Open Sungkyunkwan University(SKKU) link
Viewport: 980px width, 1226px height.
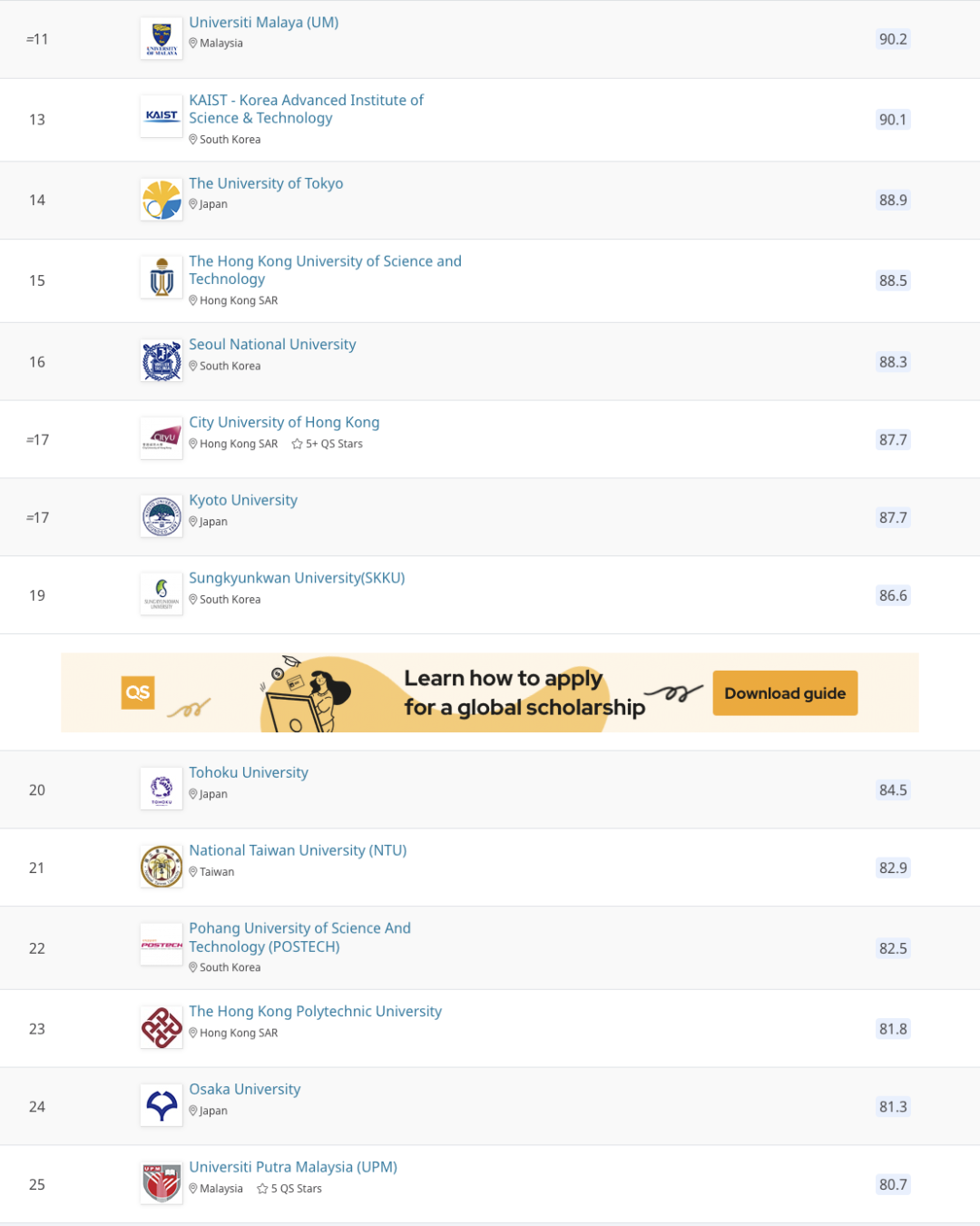[x=297, y=578]
